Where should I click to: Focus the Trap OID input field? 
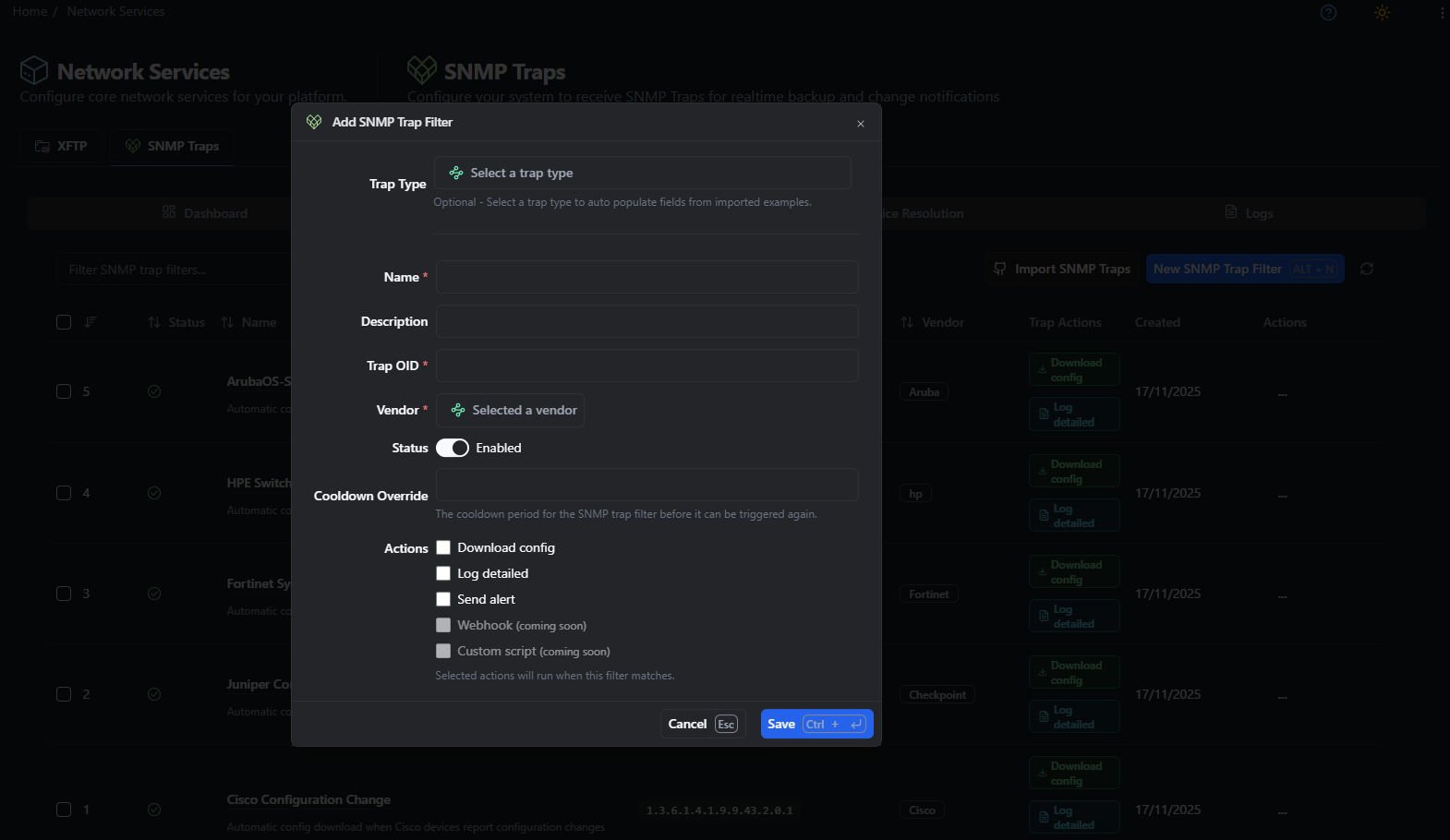coord(646,366)
